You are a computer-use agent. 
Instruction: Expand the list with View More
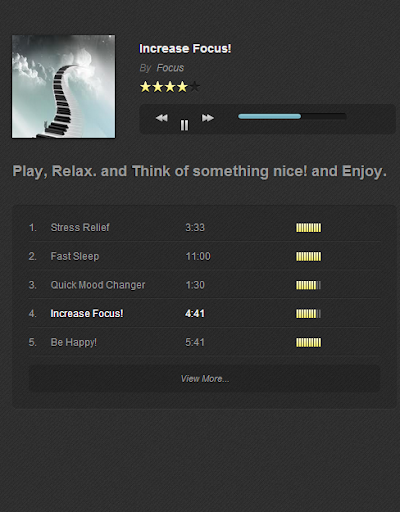pos(204,379)
